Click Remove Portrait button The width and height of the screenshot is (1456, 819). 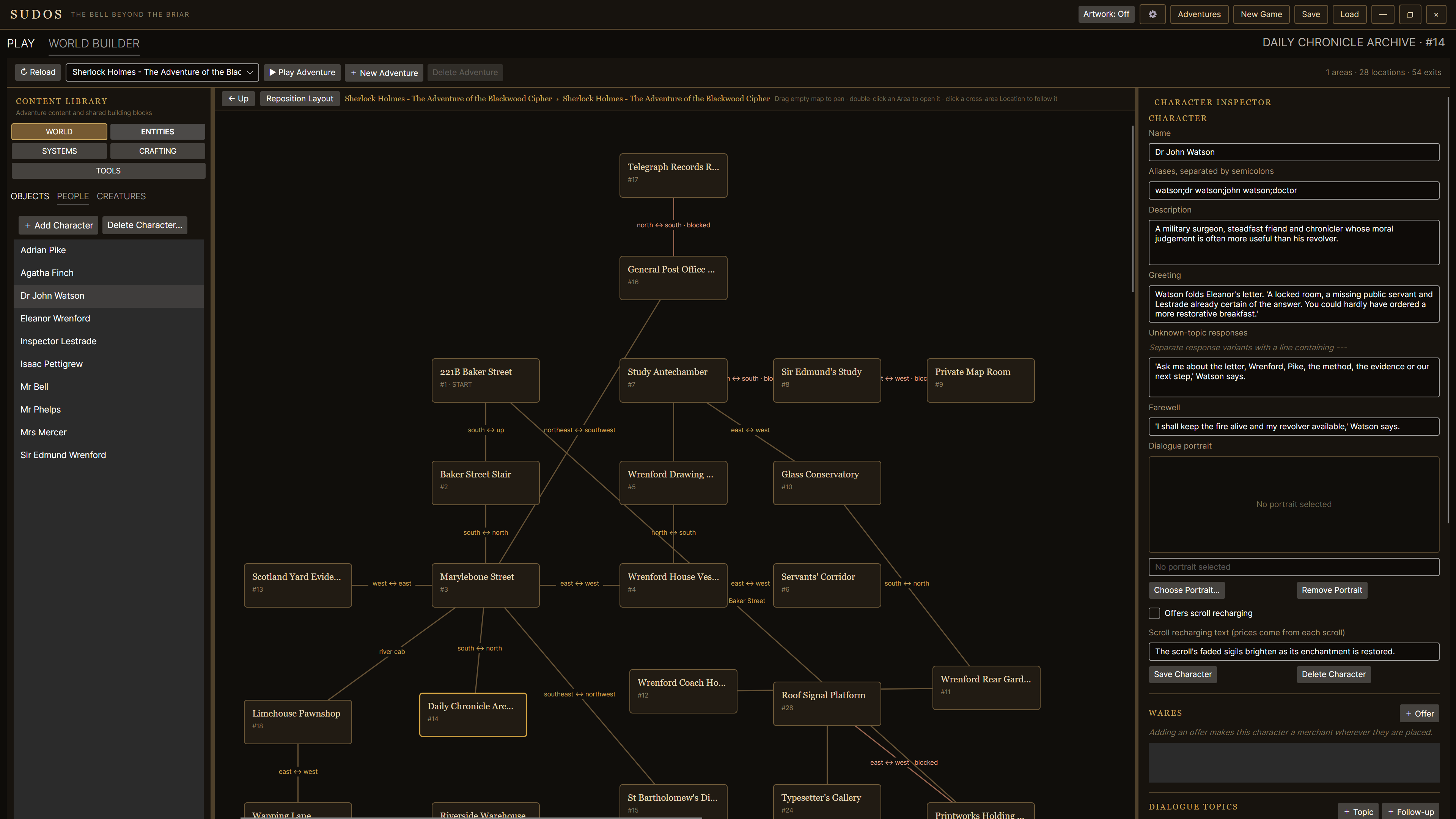coord(1332,590)
